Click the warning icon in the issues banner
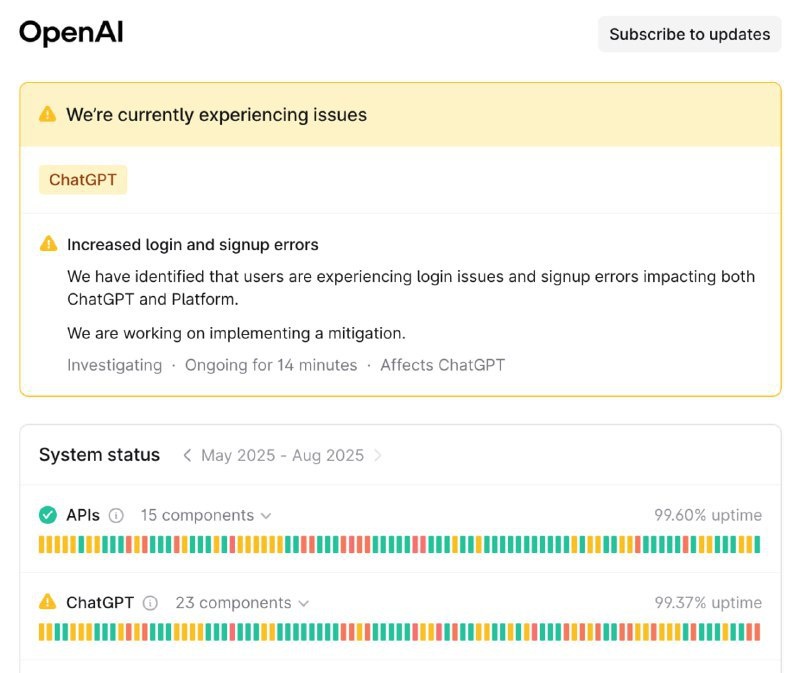 [47, 114]
